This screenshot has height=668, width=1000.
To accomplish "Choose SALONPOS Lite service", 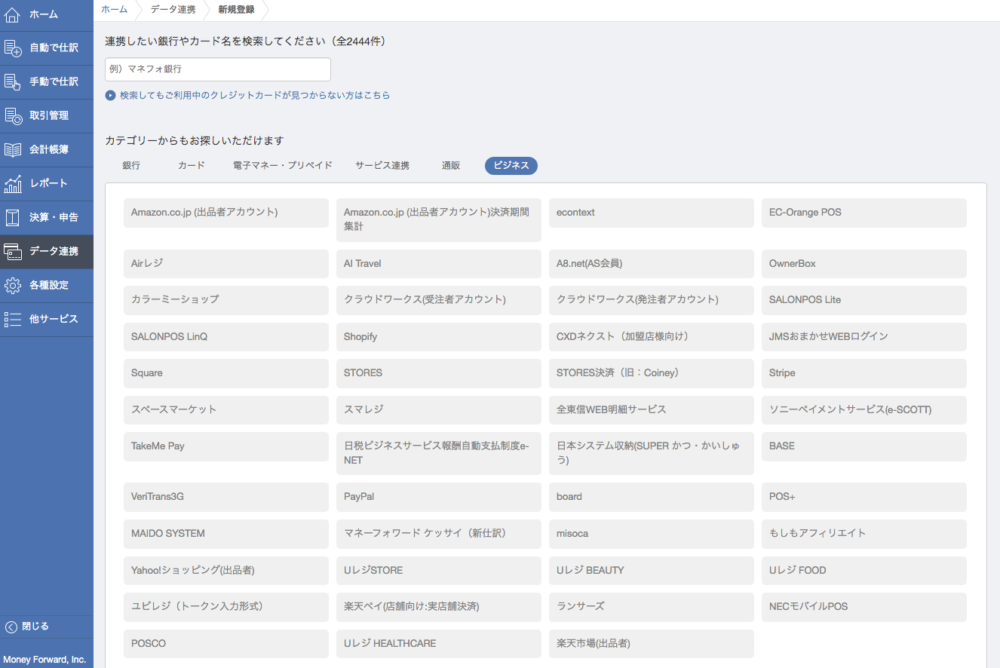I will 864,300.
